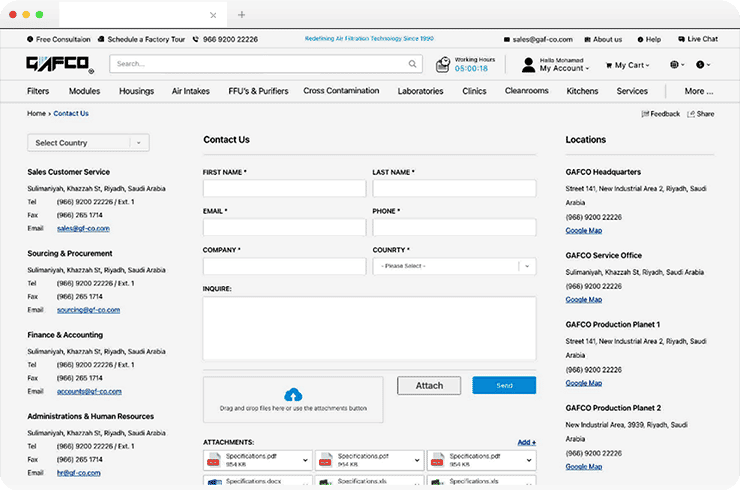Screen dimensions: 740x490
Task: Click the My Account user icon
Action: click(x=529, y=65)
